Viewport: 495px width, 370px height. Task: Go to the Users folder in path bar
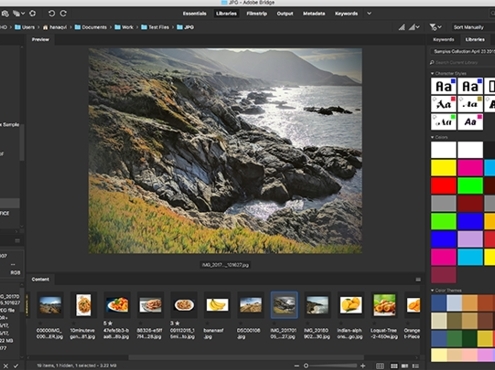point(25,27)
